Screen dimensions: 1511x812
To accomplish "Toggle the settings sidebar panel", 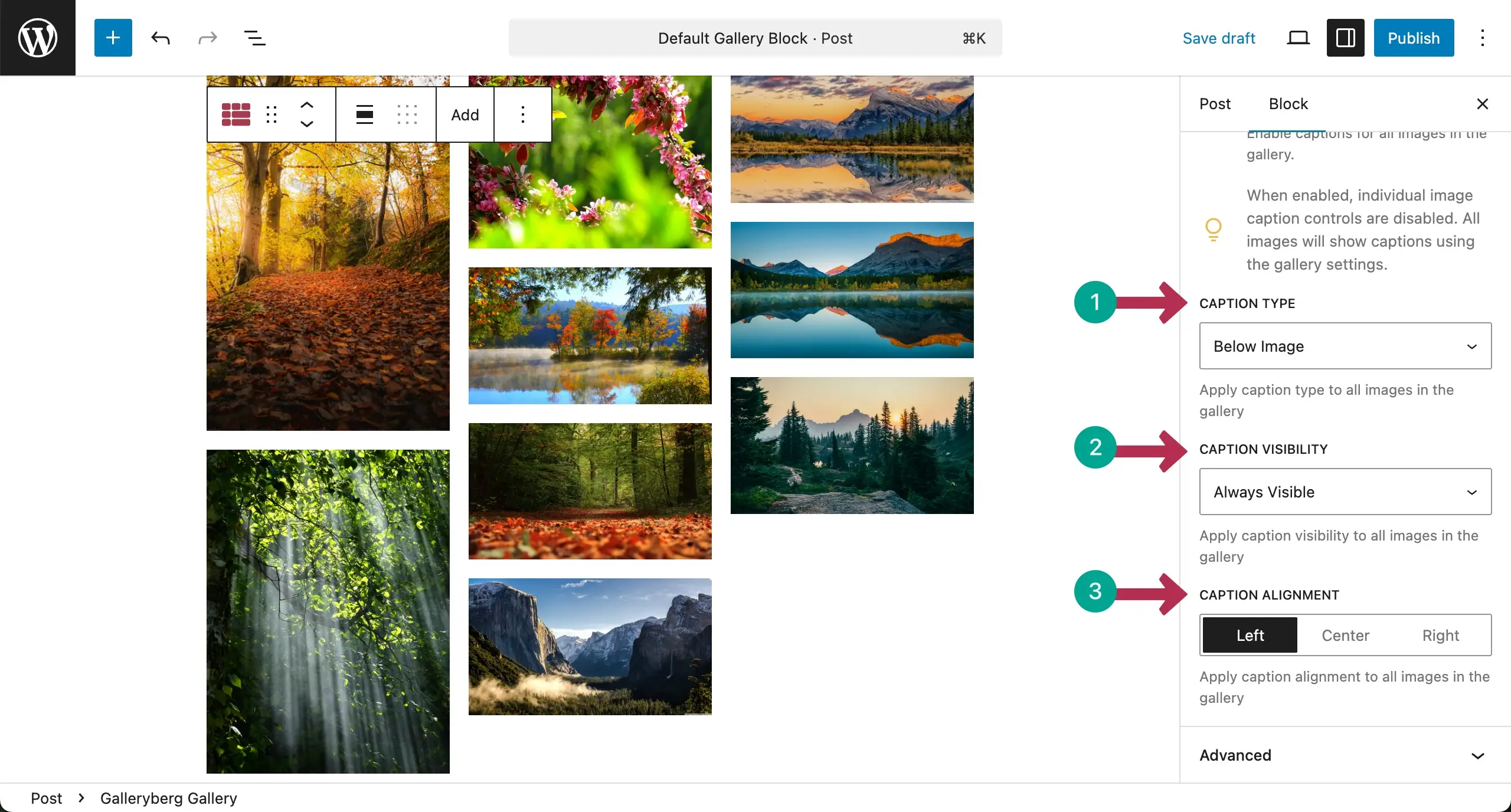I will 1345,38.
